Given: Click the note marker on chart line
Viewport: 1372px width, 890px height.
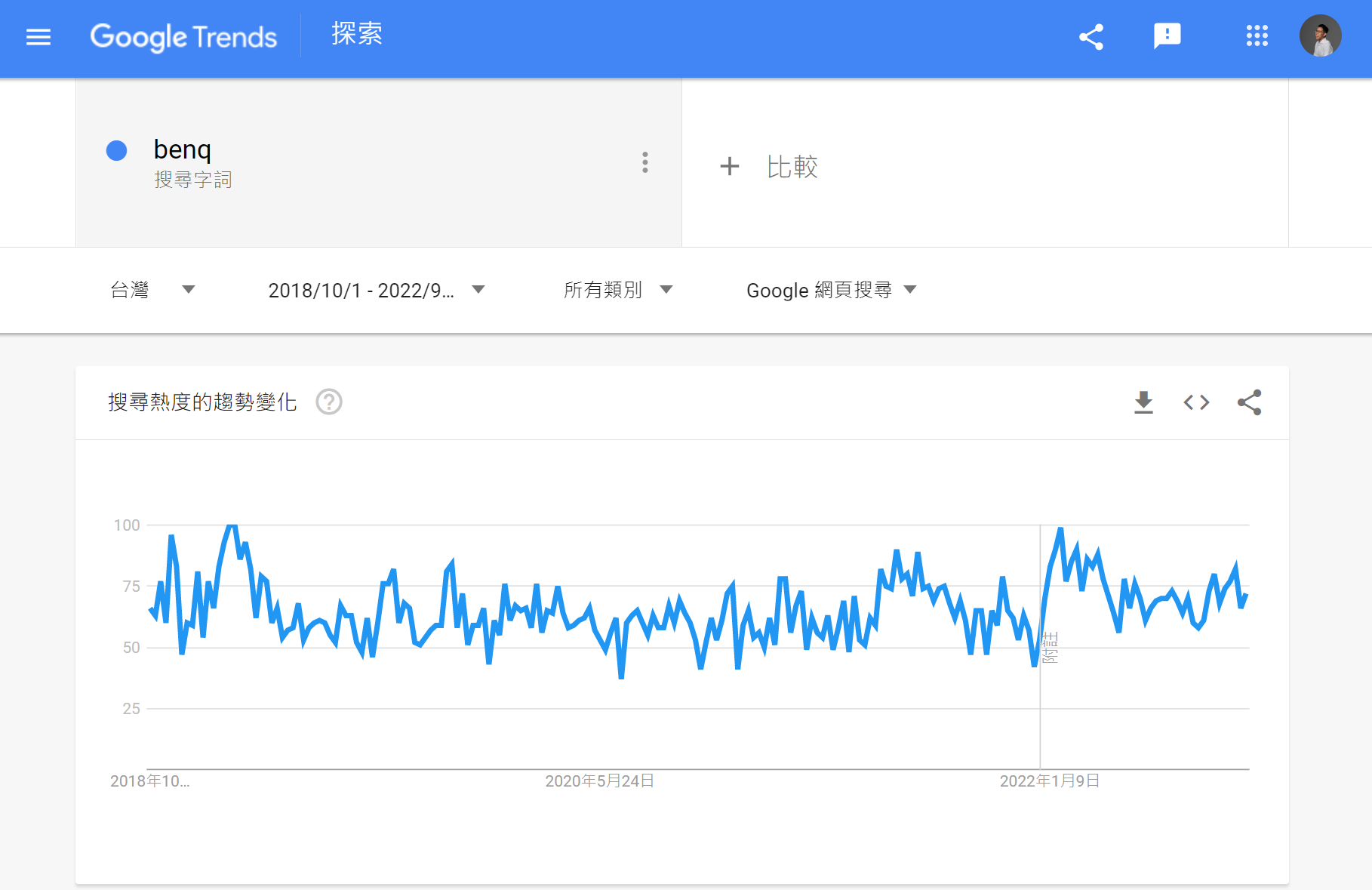Looking at the screenshot, I should pyautogui.click(x=1050, y=648).
